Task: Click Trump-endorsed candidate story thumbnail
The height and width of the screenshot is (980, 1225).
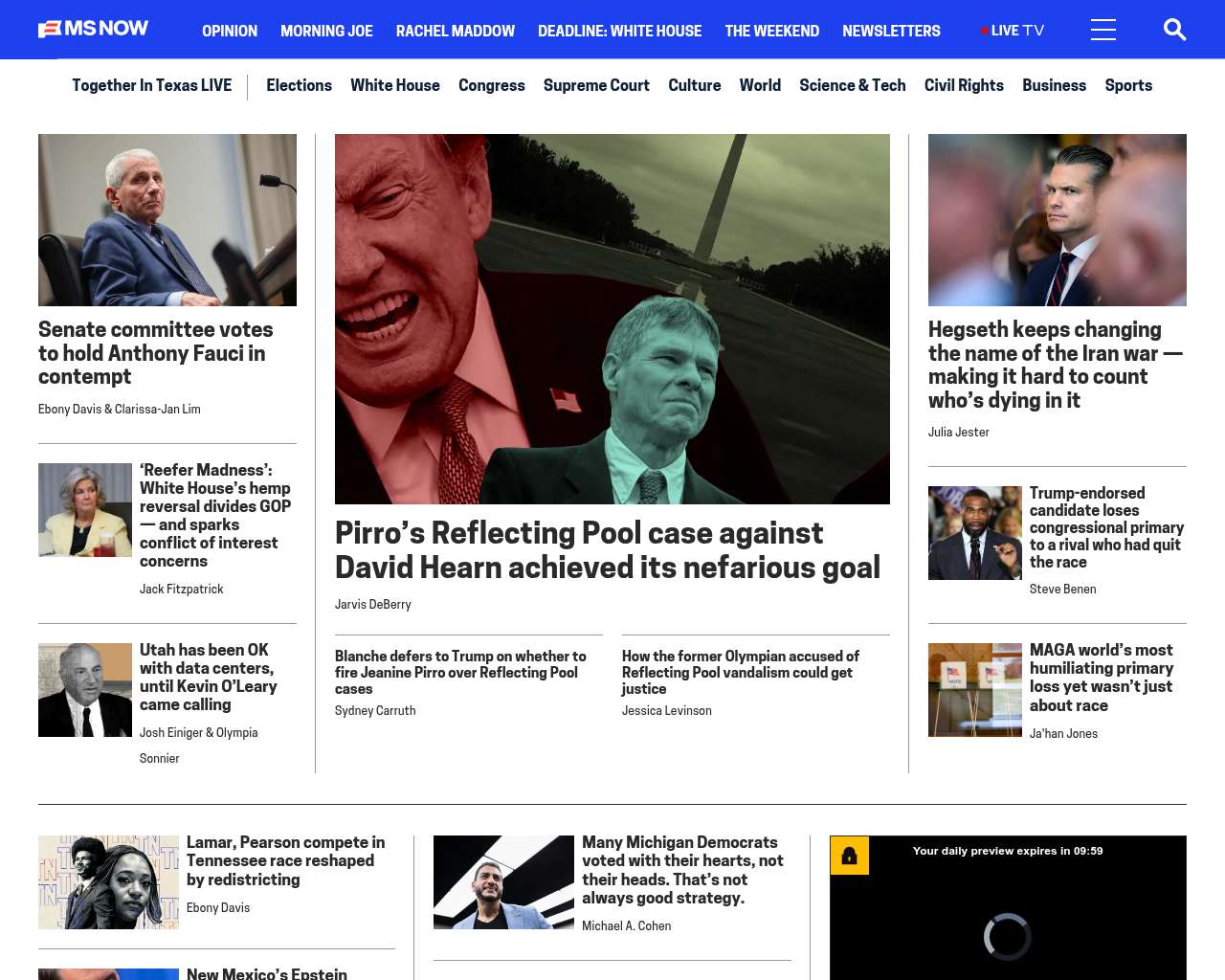Action: [x=975, y=533]
